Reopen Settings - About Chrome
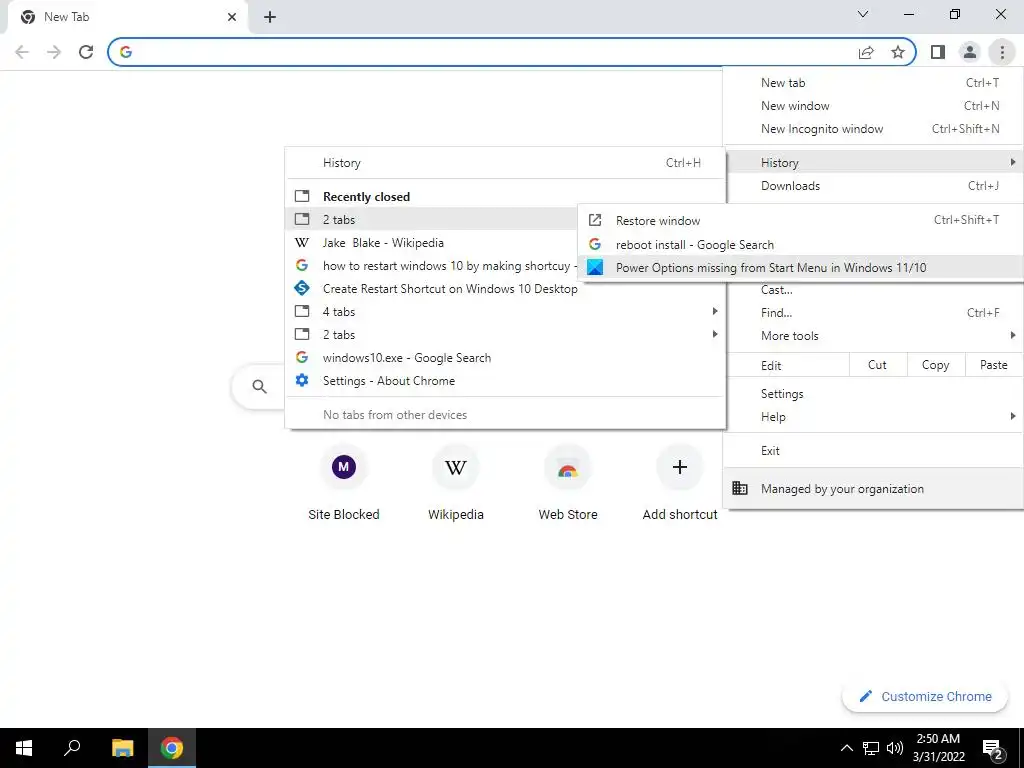 (x=505, y=381)
